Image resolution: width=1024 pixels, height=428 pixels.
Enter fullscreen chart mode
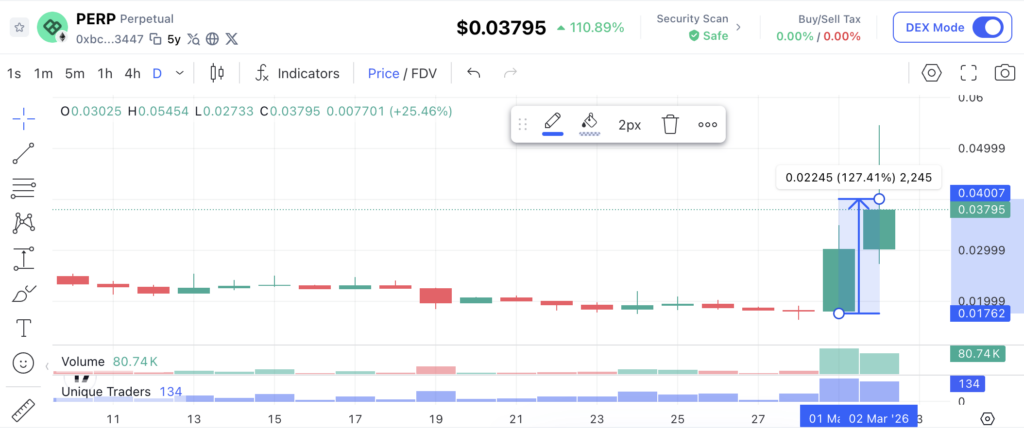point(968,73)
